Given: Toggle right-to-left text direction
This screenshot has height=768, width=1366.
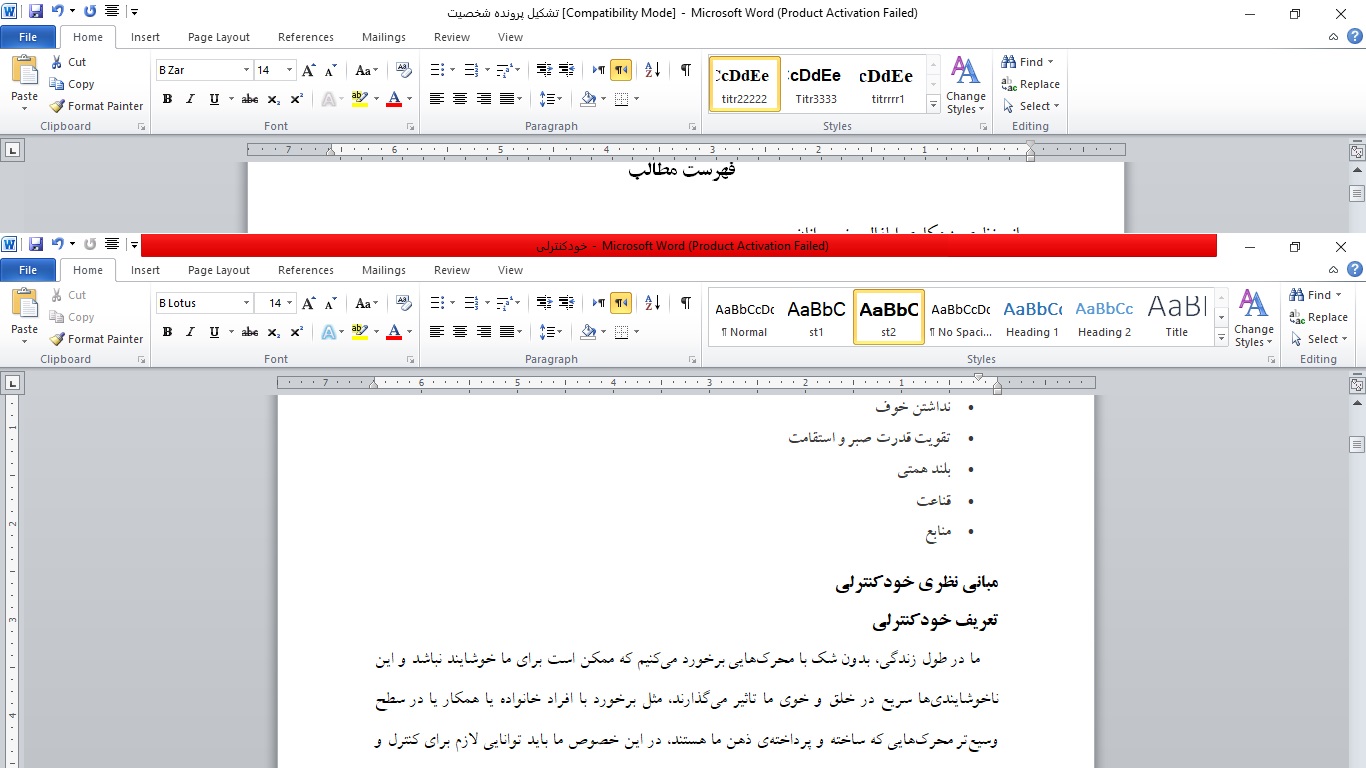Looking at the screenshot, I should click(x=619, y=302).
